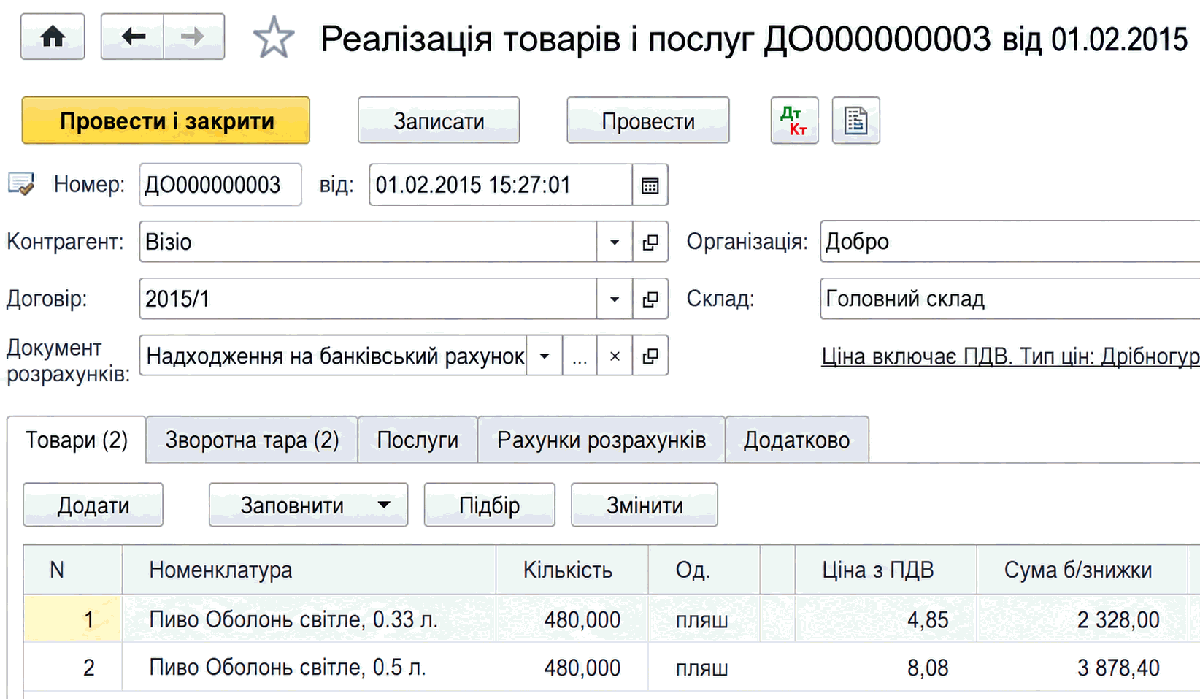Switch to the Зворотна тара (2) tab
The image size is (1200, 699).
coord(252,440)
